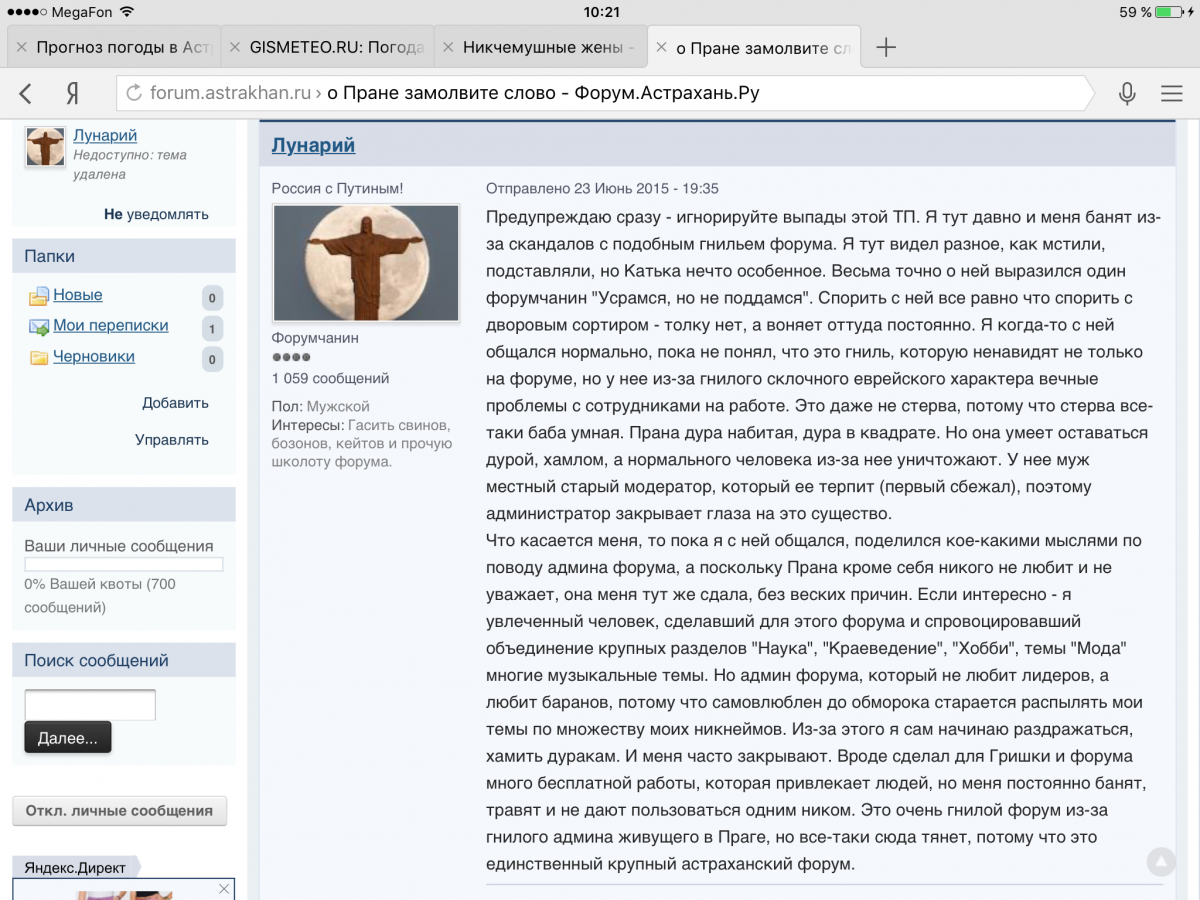Go back with the browser back arrow
The height and width of the screenshot is (900, 1200).
pyautogui.click(x=27, y=94)
